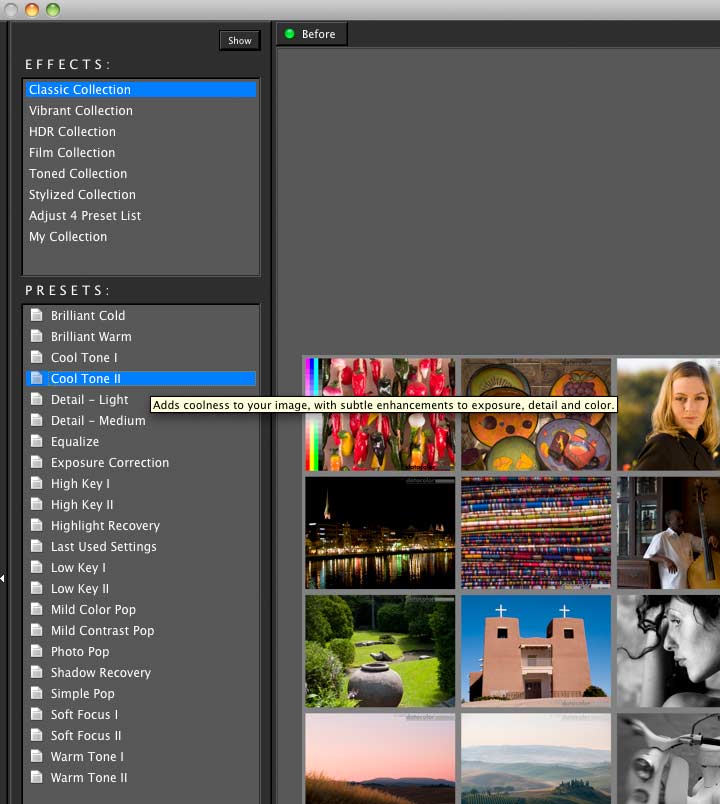The image size is (720, 804).
Task: Select the grayscale scooter handlebar thumbnail
Action: tap(668, 759)
